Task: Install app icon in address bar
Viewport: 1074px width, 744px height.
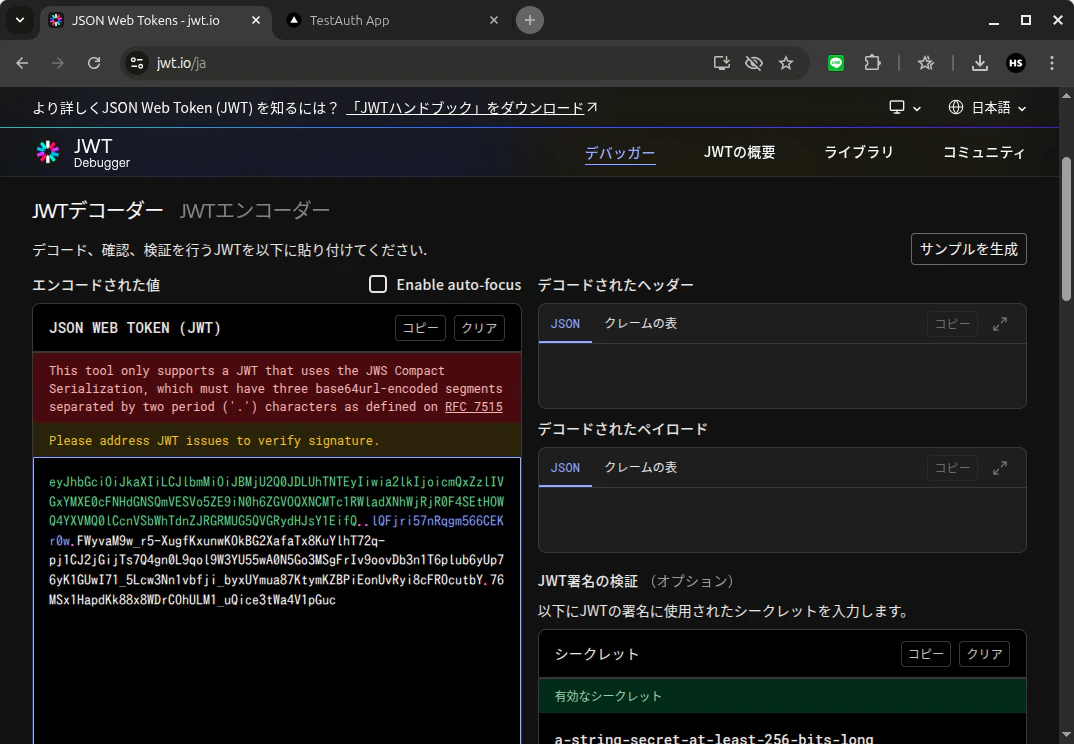Action: coord(721,63)
